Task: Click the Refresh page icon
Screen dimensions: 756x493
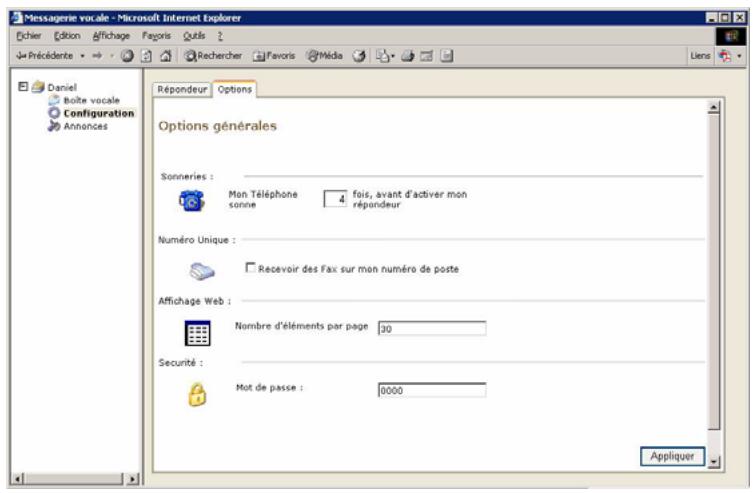Action: tap(146, 56)
